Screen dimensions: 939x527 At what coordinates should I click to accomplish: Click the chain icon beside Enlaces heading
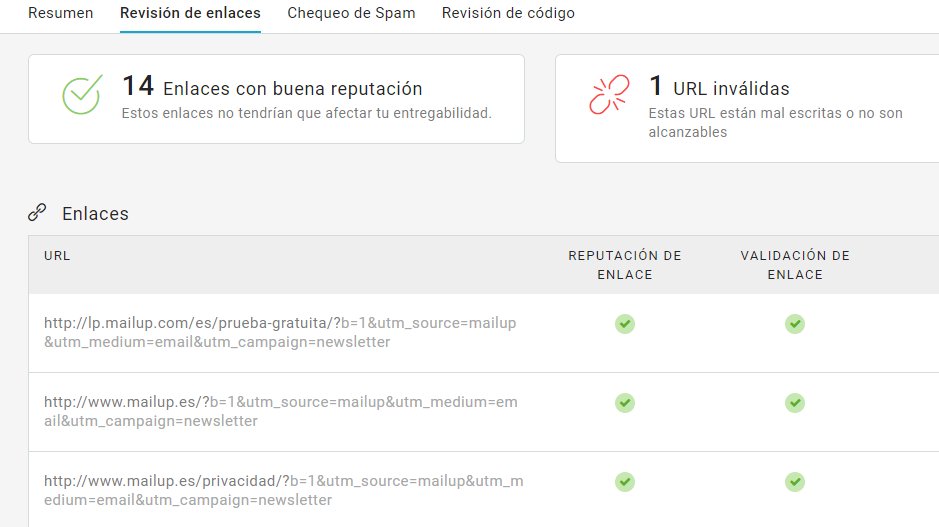(38, 212)
